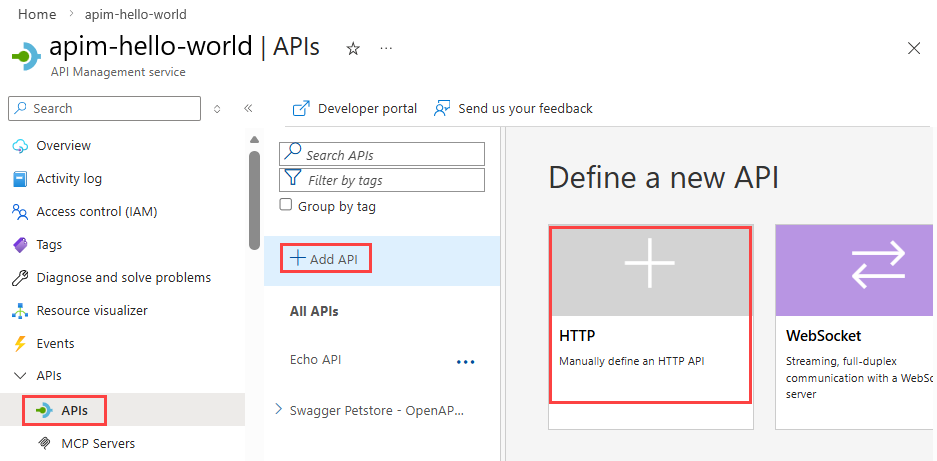This screenshot has height=461, width=937.
Task: Click the apim-hello-world breadcrumb
Action: point(136,14)
